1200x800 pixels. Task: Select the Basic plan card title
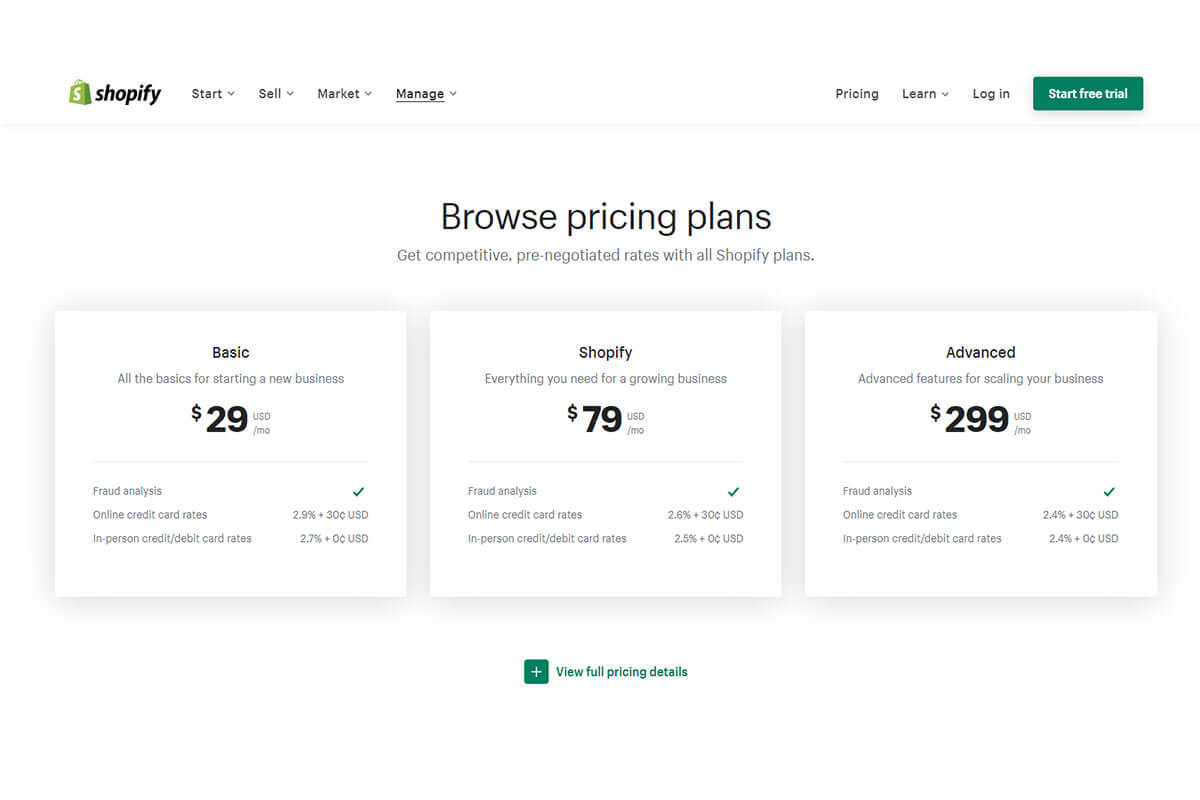(231, 353)
